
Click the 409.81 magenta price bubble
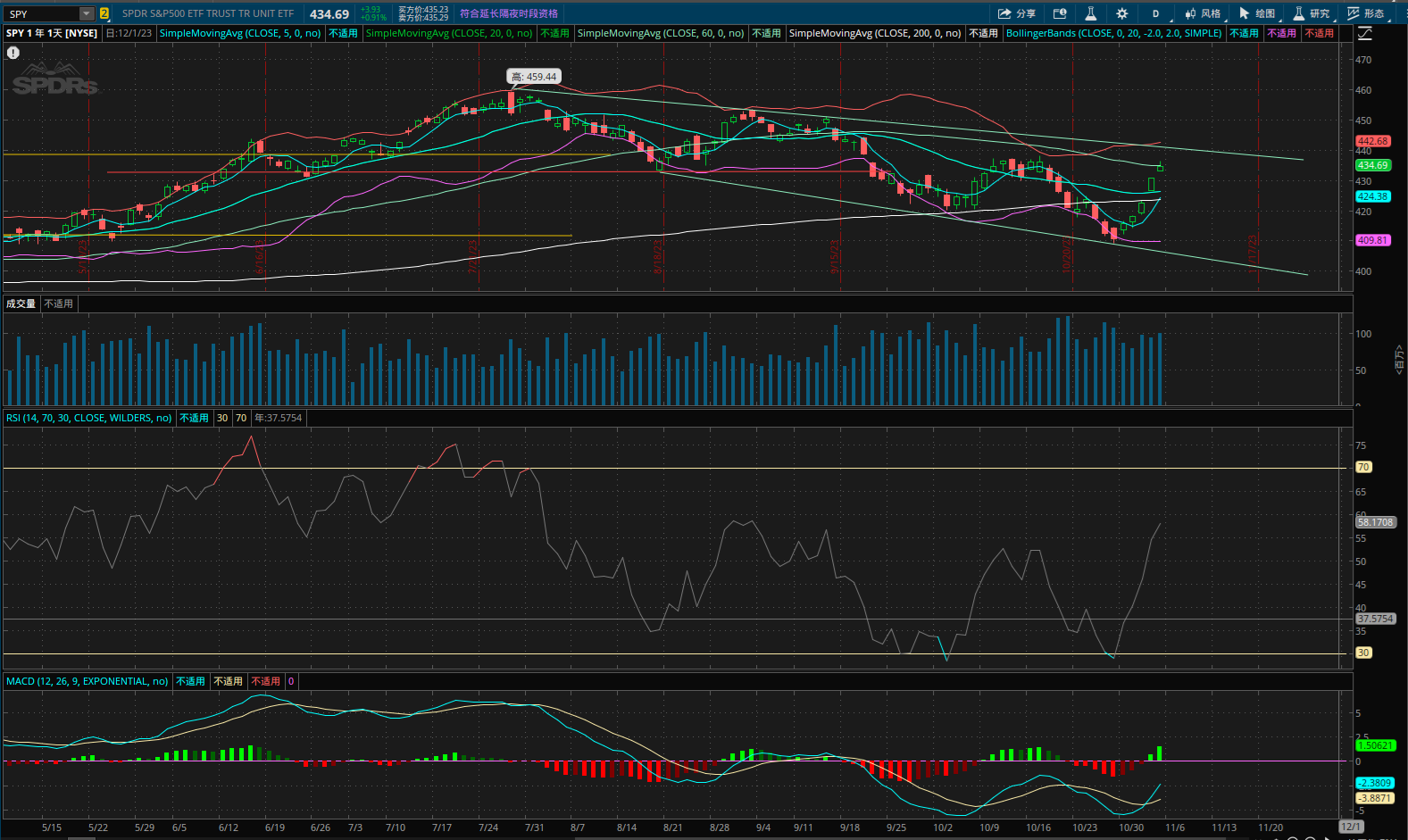1372,240
